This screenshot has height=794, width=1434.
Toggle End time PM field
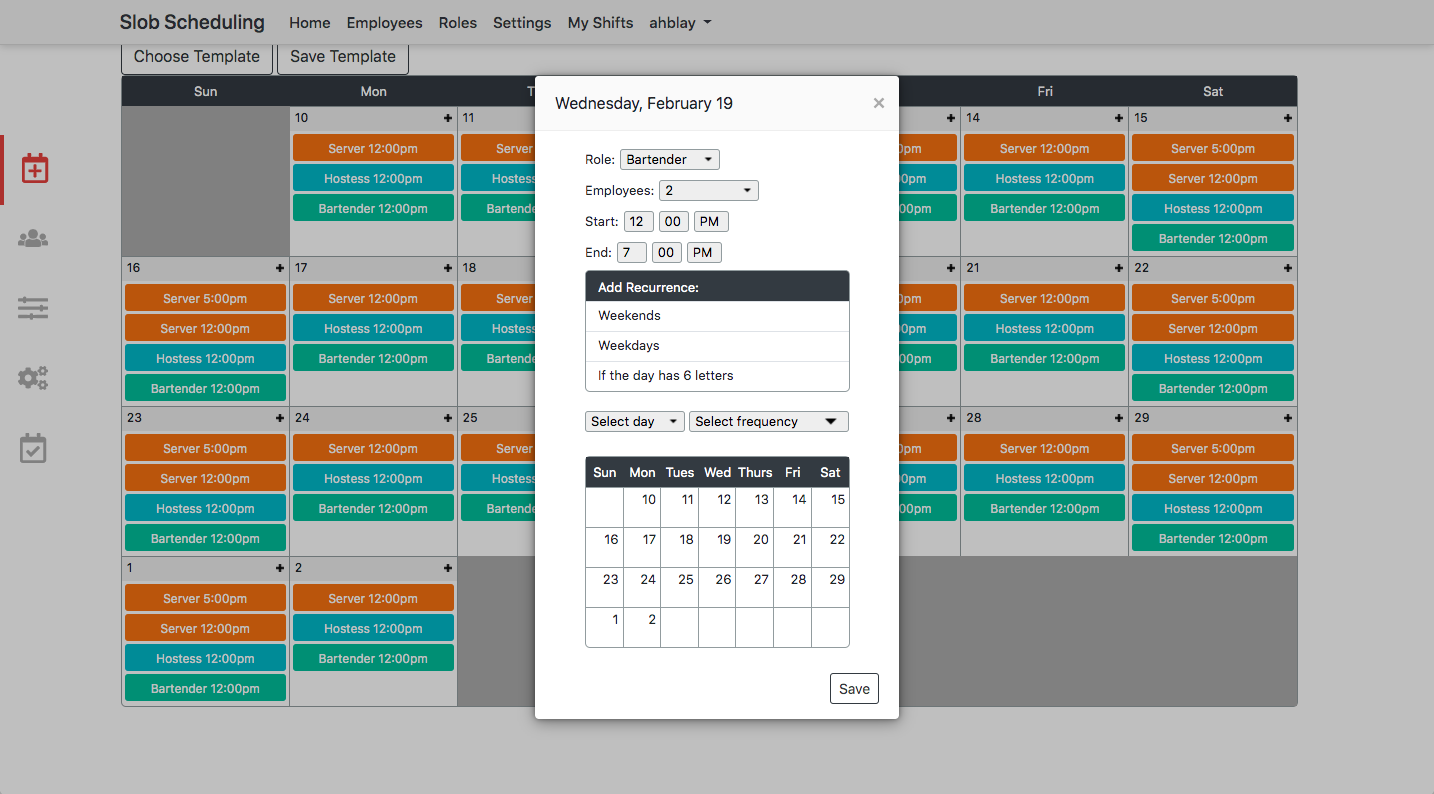point(704,253)
